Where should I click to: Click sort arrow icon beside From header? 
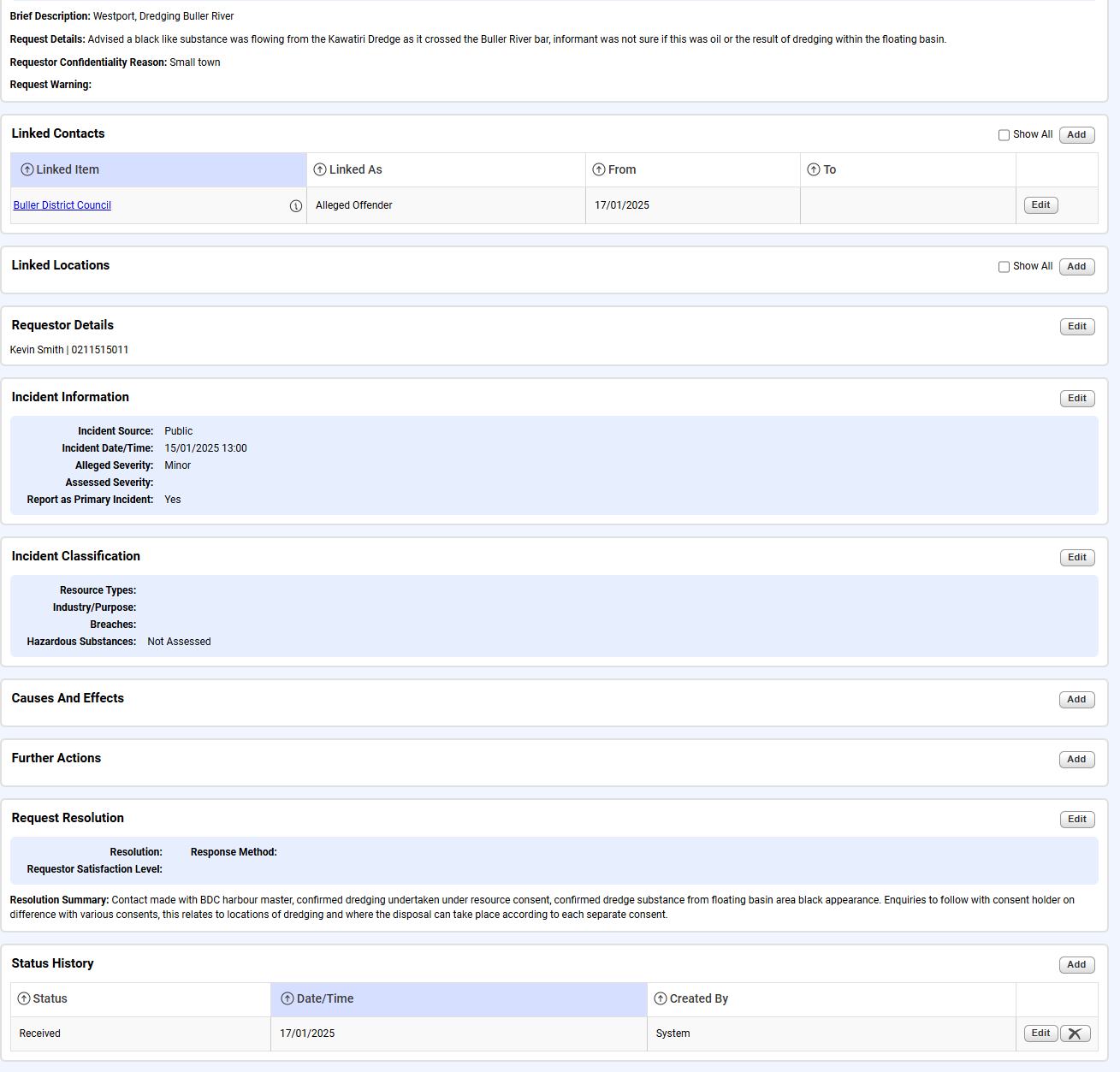pyautogui.click(x=599, y=170)
